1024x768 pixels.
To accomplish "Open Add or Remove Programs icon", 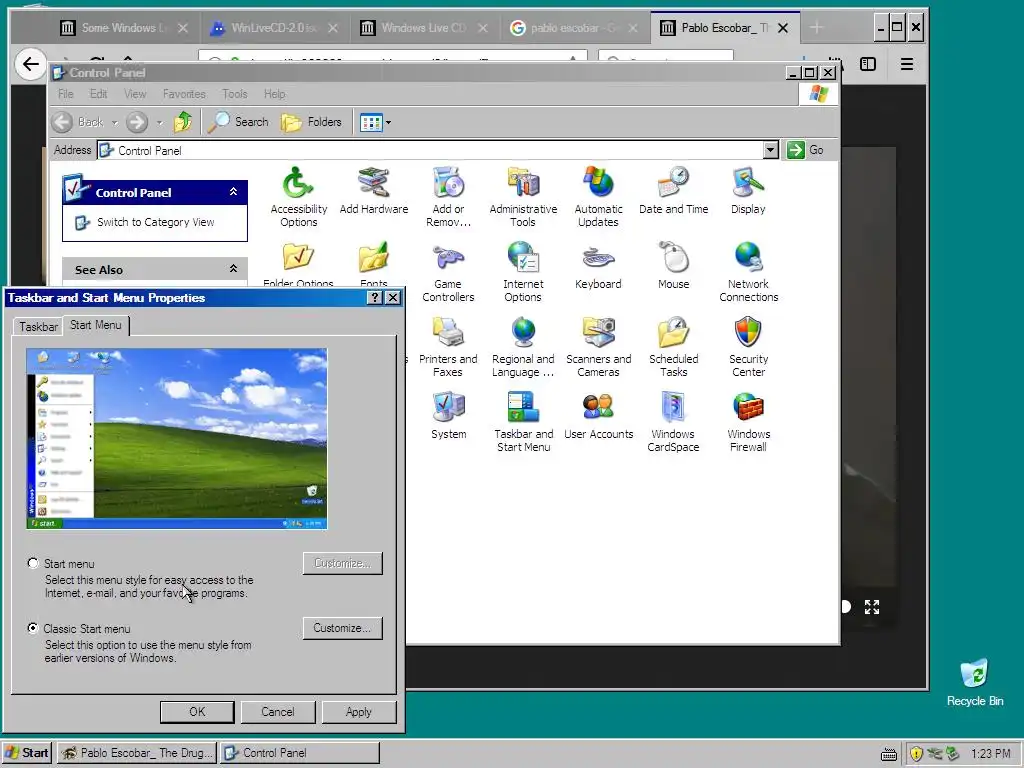I will click(448, 196).
